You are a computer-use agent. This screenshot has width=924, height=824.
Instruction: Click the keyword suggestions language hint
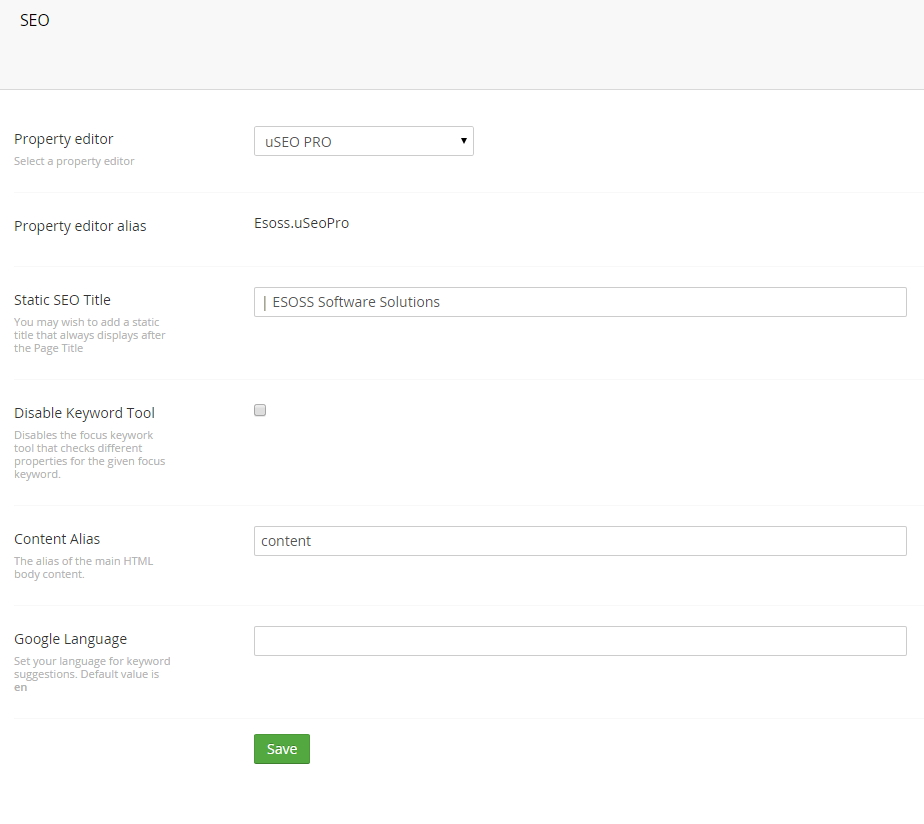point(92,674)
